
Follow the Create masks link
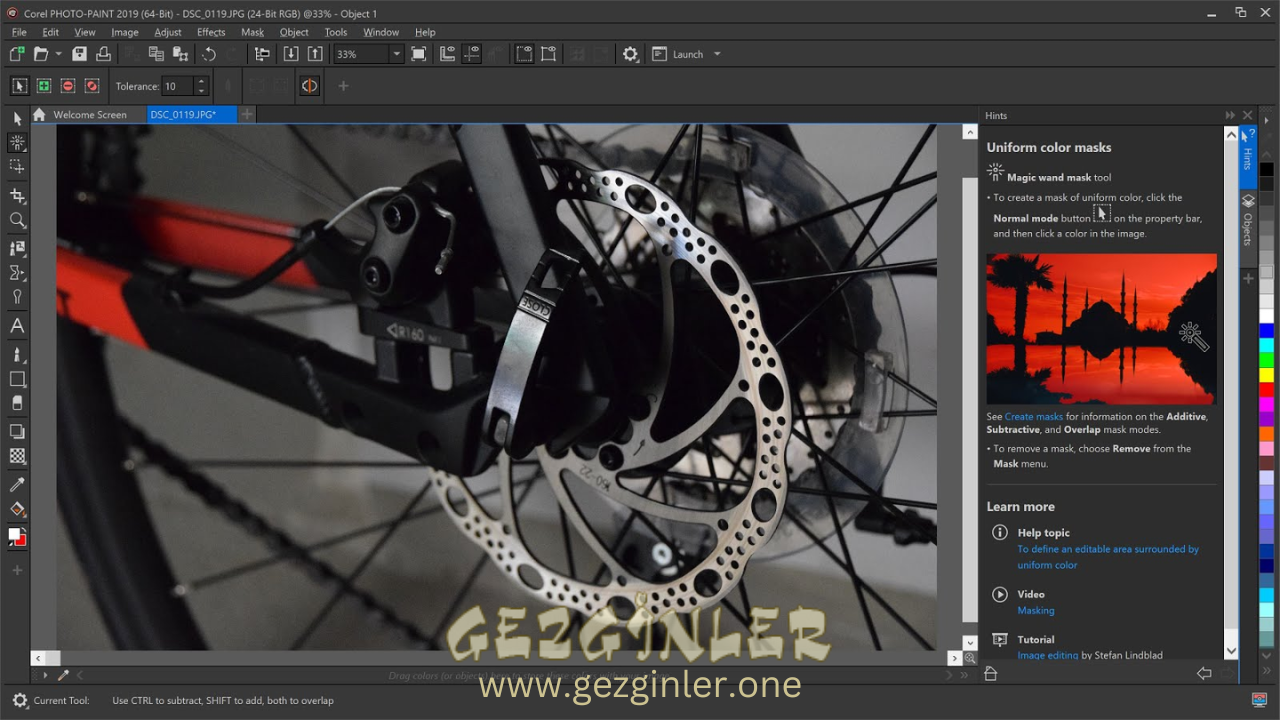tap(1033, 416)
